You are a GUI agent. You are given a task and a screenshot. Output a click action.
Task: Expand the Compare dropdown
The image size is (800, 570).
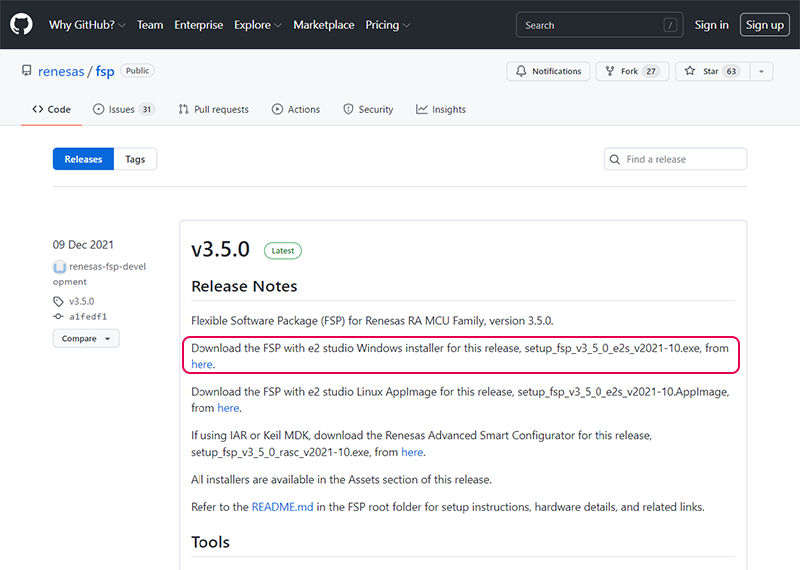[86, 338]
